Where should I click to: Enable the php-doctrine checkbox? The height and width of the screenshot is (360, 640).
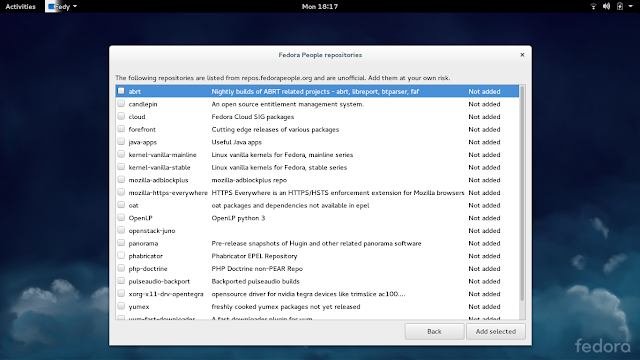[121, 268]
